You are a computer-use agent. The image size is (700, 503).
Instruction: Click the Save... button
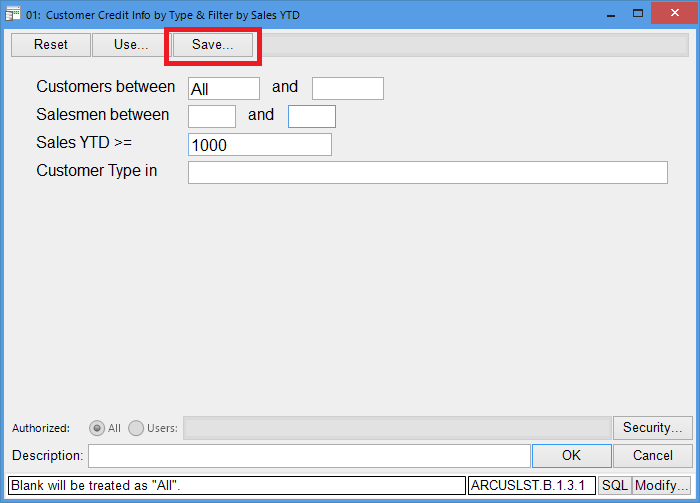pos(212,45)
